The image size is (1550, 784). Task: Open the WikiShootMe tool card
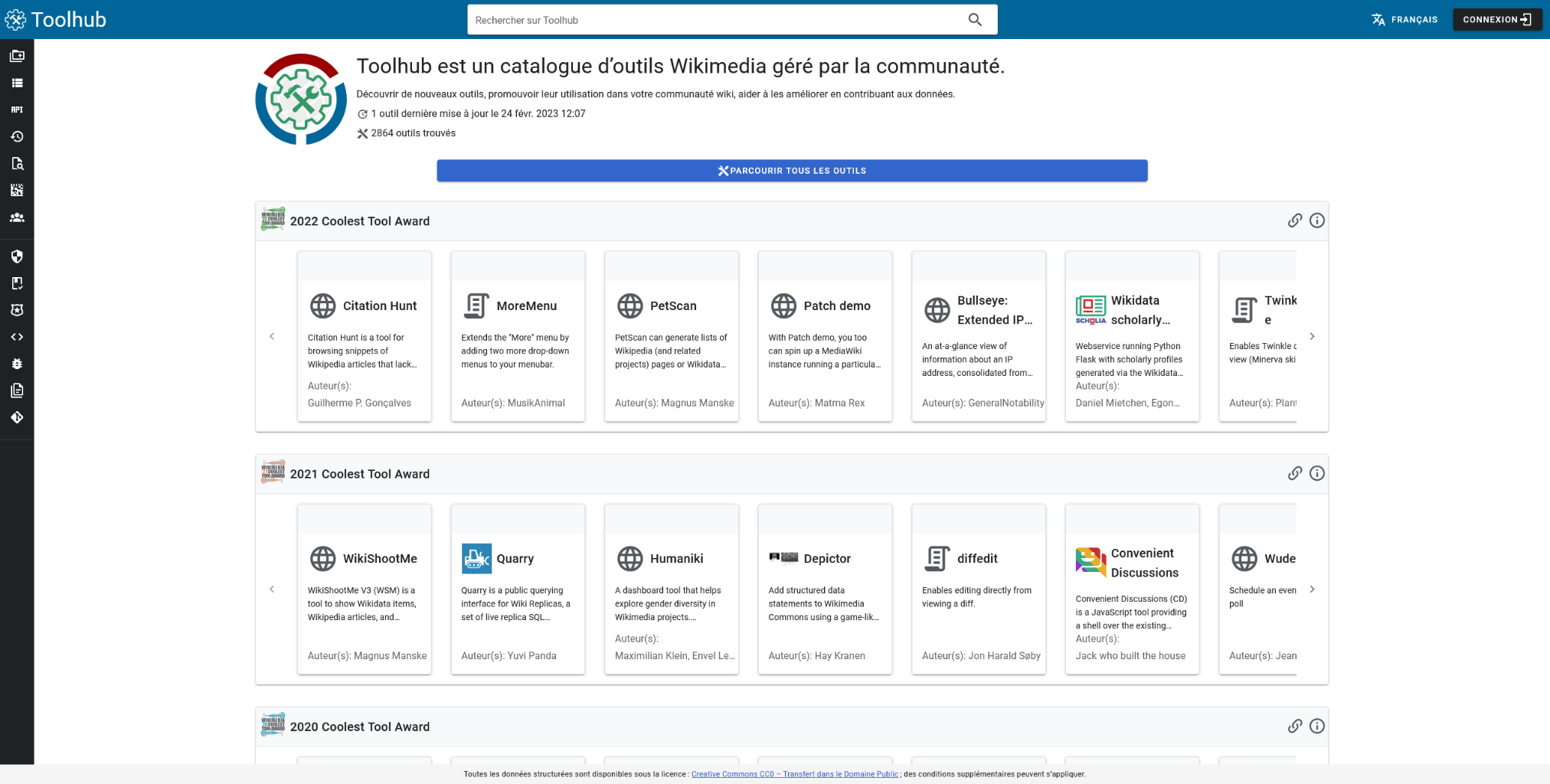(x=365, y=589)
